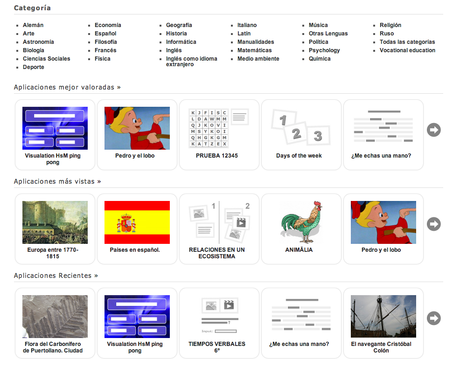This screenshot has width=460, height=373.
Task: Select the Ruso category
Action: click(387, 33)
